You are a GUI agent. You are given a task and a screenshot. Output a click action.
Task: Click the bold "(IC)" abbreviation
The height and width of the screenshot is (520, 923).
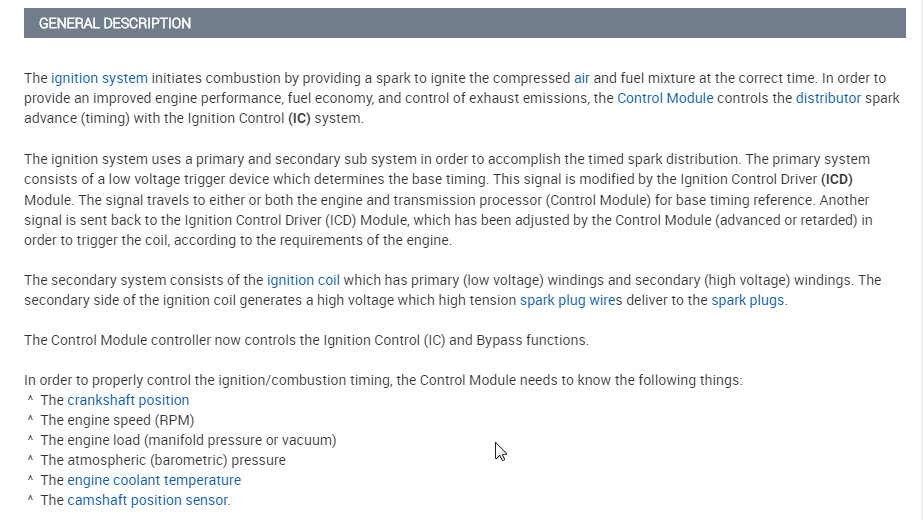click(300, 118)
